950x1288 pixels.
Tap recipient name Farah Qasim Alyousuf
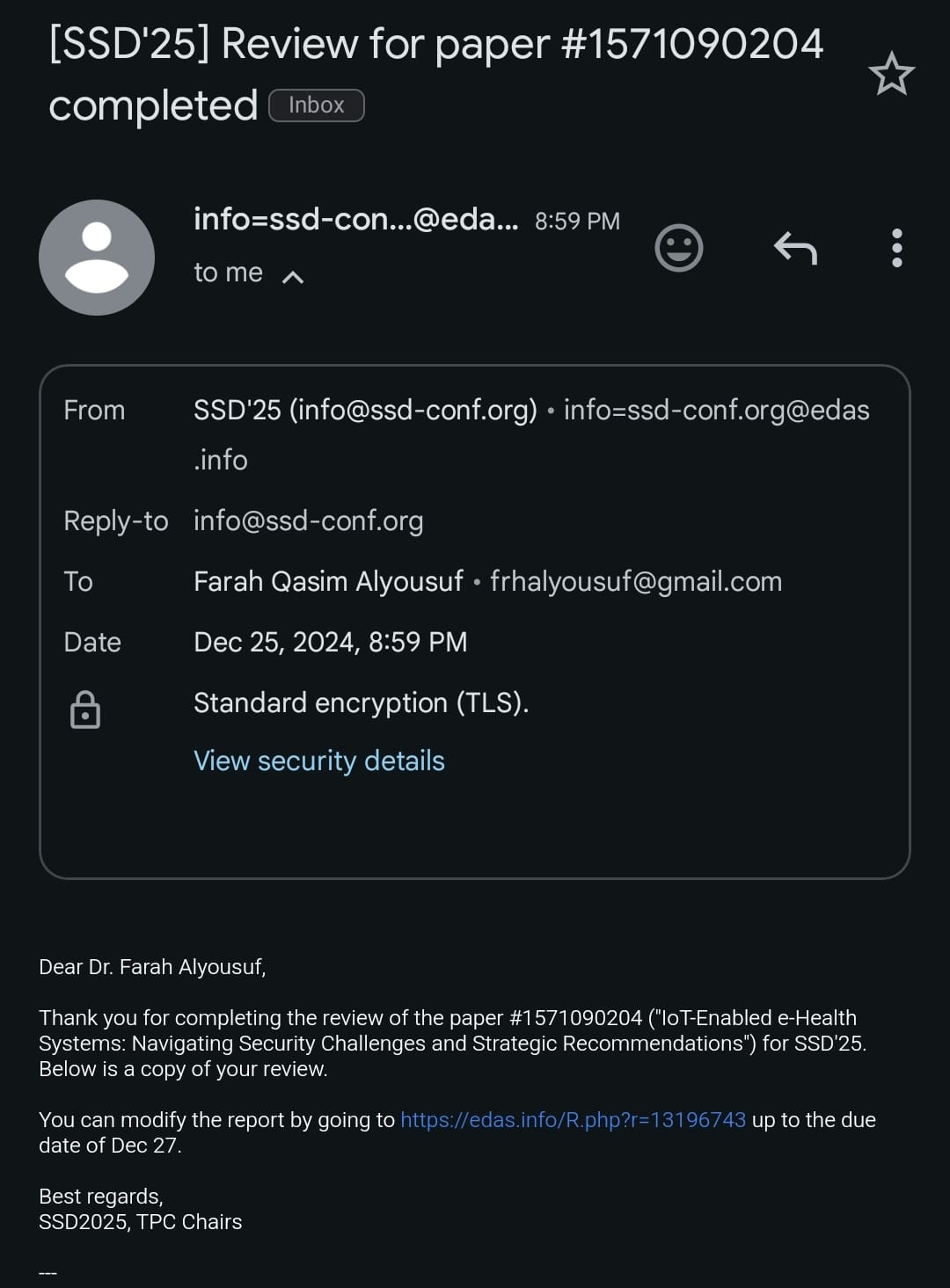click(x=328, y=581)
